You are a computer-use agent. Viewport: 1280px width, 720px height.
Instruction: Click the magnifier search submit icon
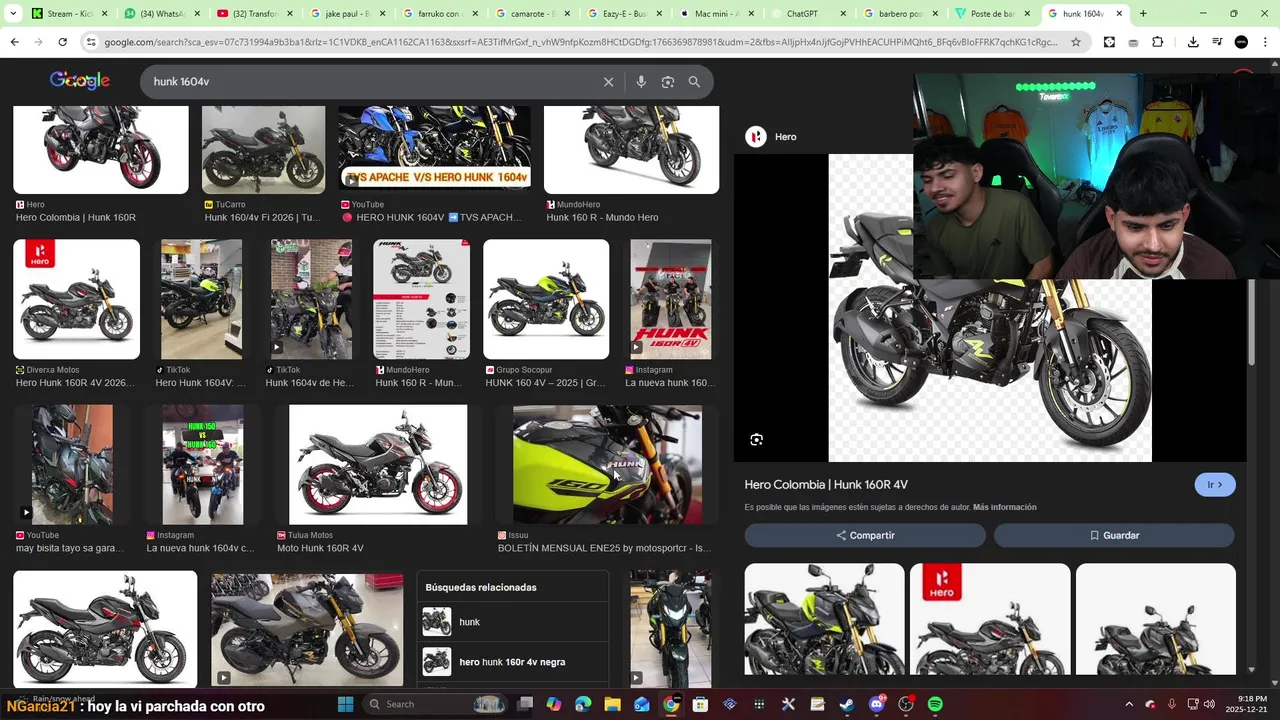click(x=694, y=82)
